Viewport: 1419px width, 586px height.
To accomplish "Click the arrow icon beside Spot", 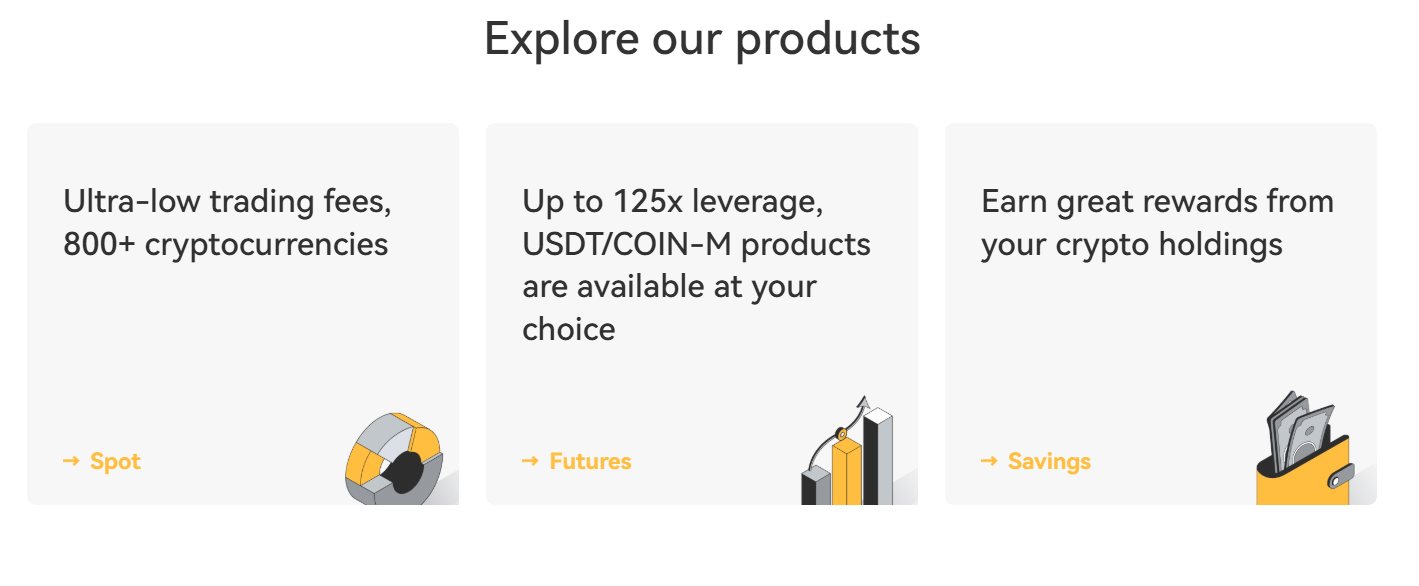I will pos(71,461).
